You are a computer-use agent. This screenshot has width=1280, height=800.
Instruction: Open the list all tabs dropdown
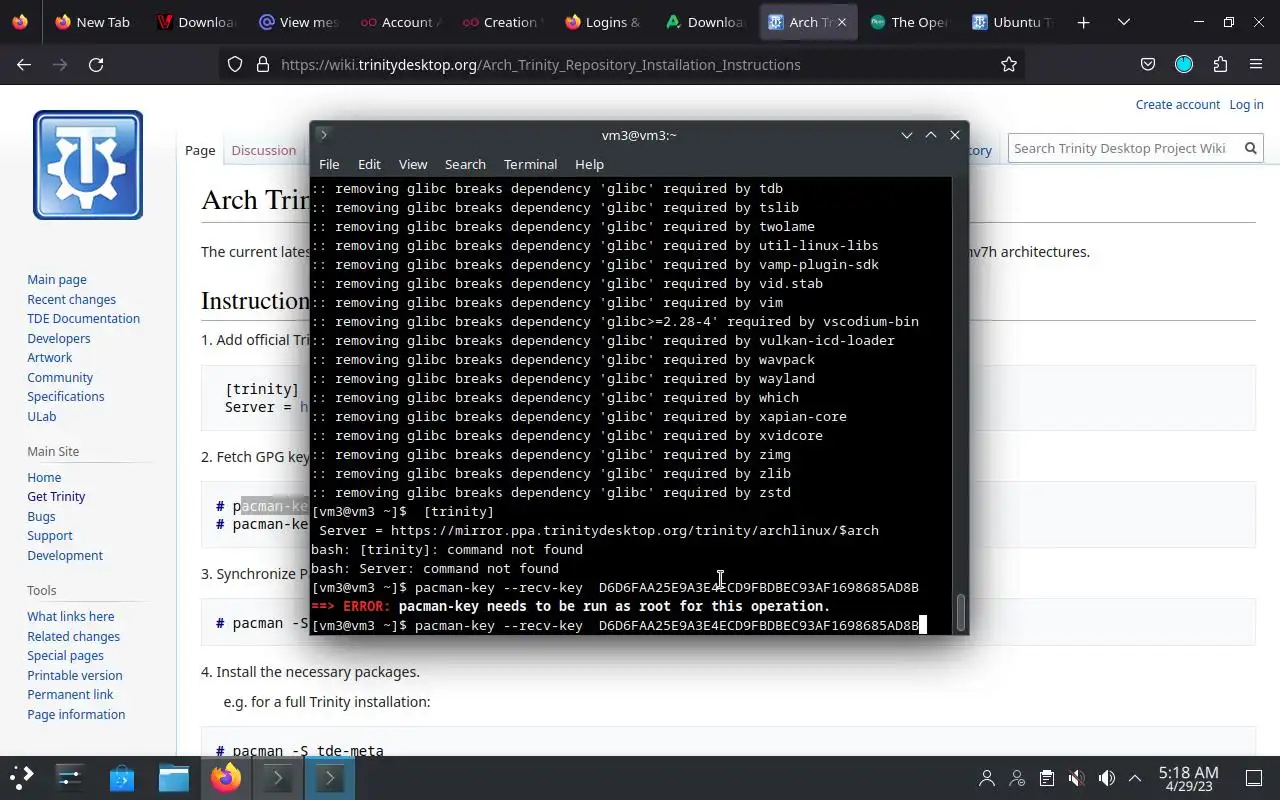pos(1124,21)
